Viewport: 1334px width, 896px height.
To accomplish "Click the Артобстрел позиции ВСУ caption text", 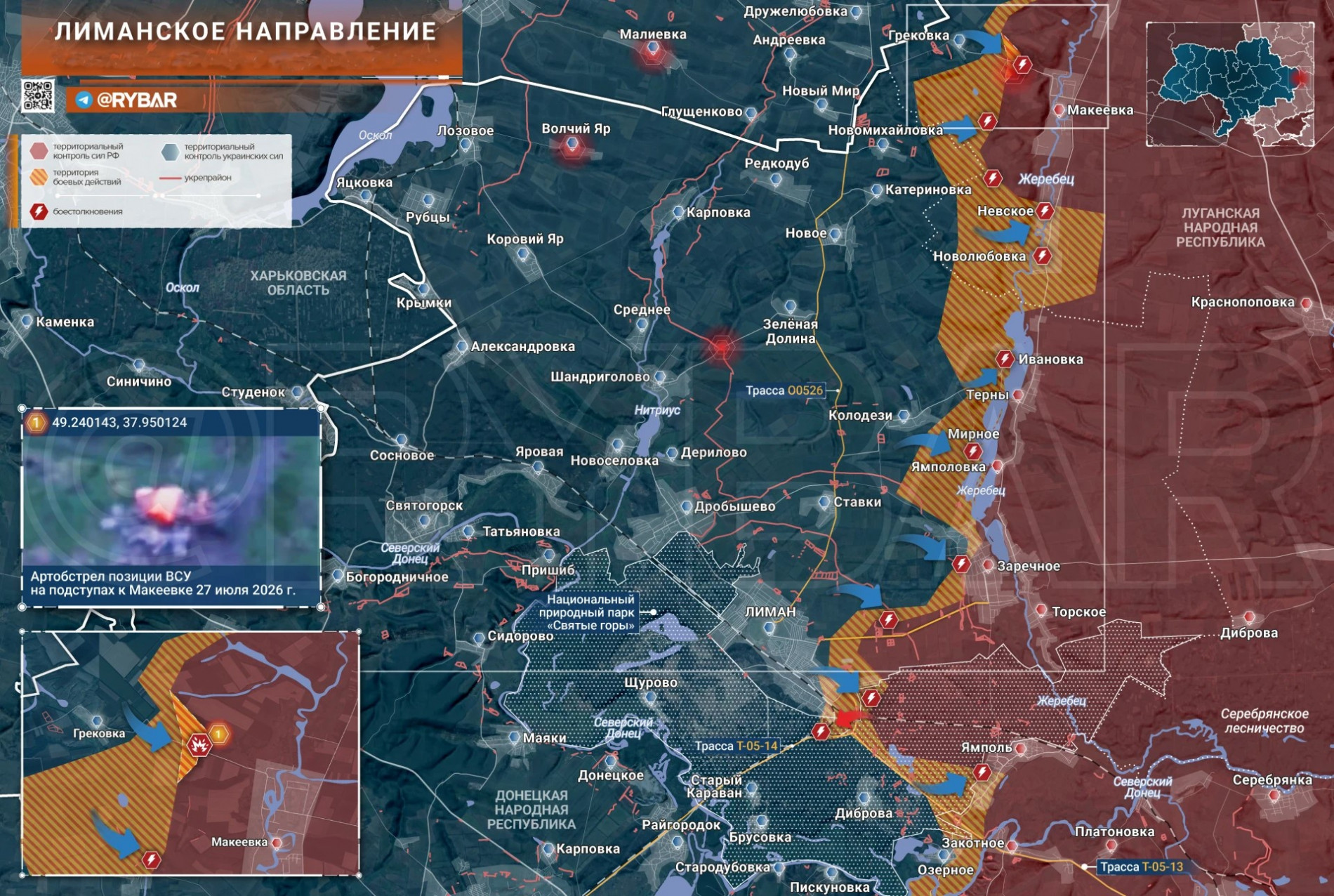I will [163, 583].
